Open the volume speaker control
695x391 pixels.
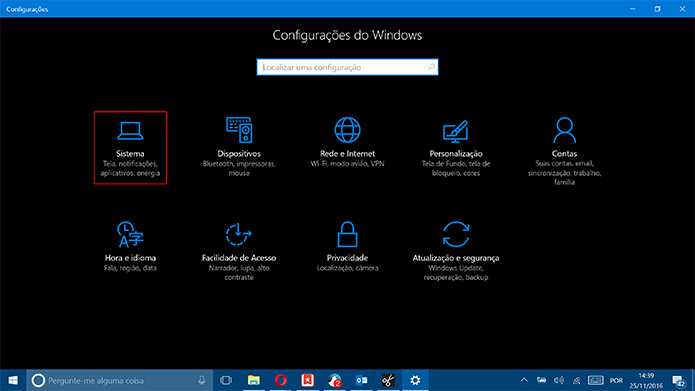559,380
